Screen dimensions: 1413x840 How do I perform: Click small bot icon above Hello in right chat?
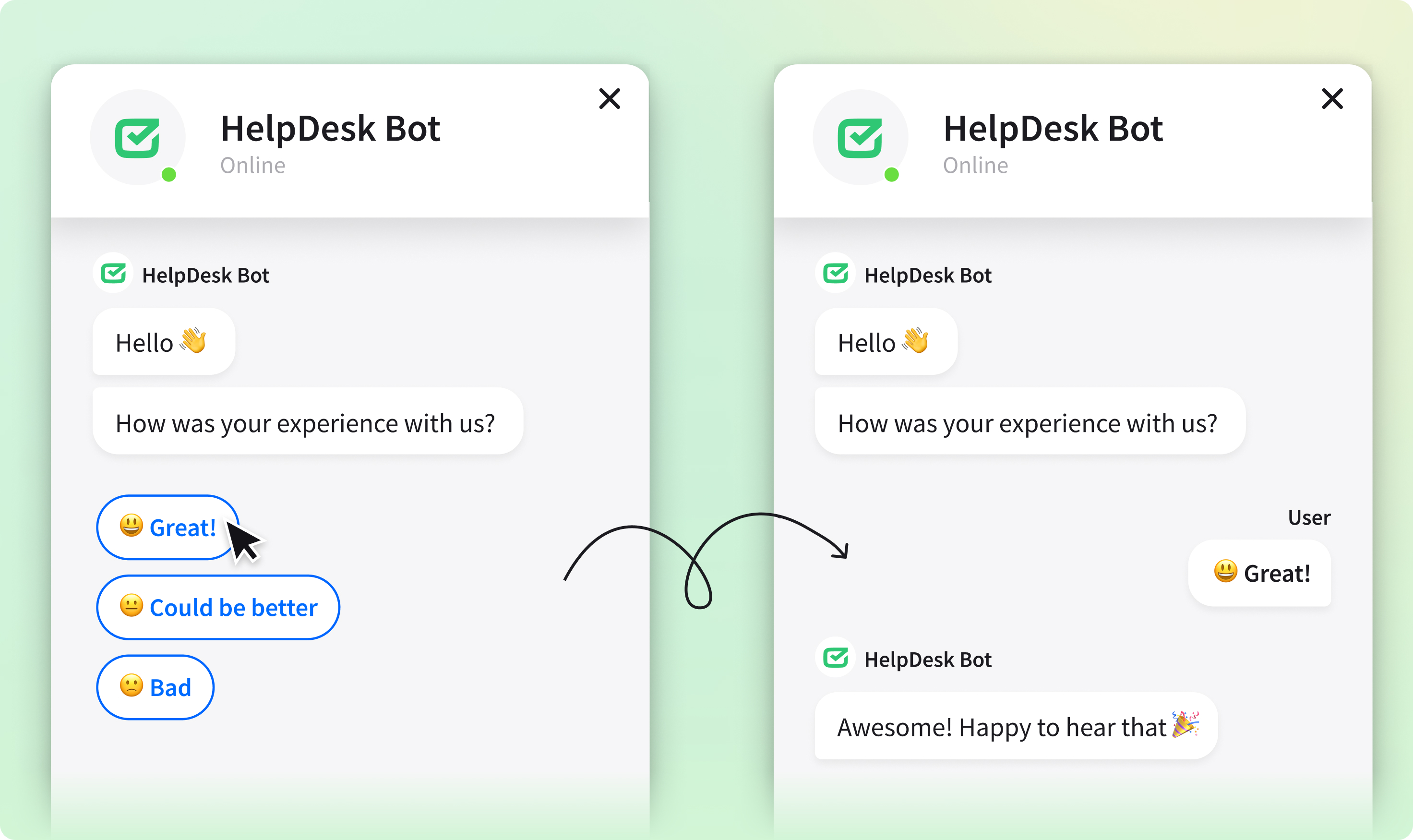pos(835,274)
